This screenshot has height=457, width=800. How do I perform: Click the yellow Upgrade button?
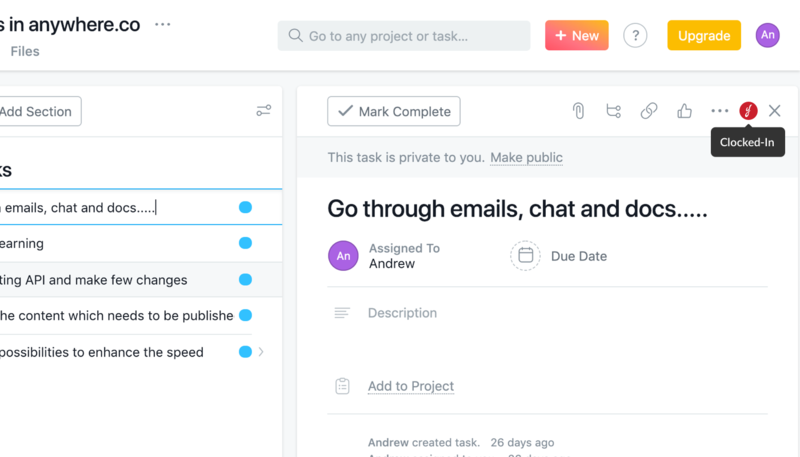point(704,35)
